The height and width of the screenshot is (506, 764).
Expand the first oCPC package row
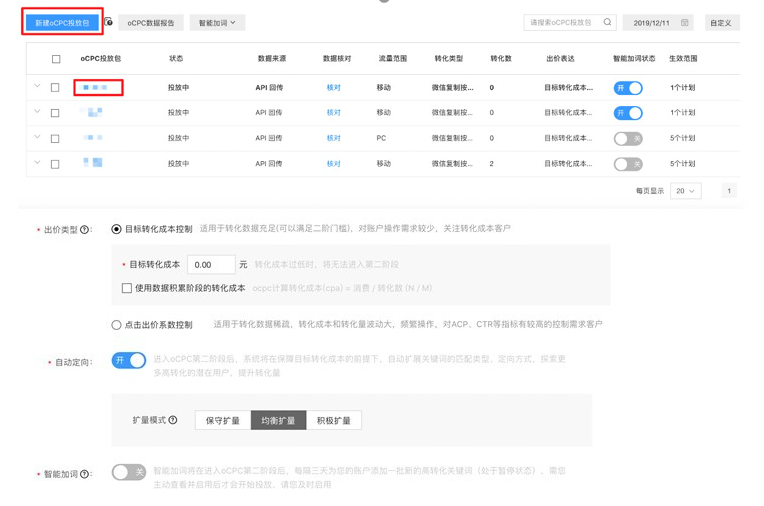[38, 87]
